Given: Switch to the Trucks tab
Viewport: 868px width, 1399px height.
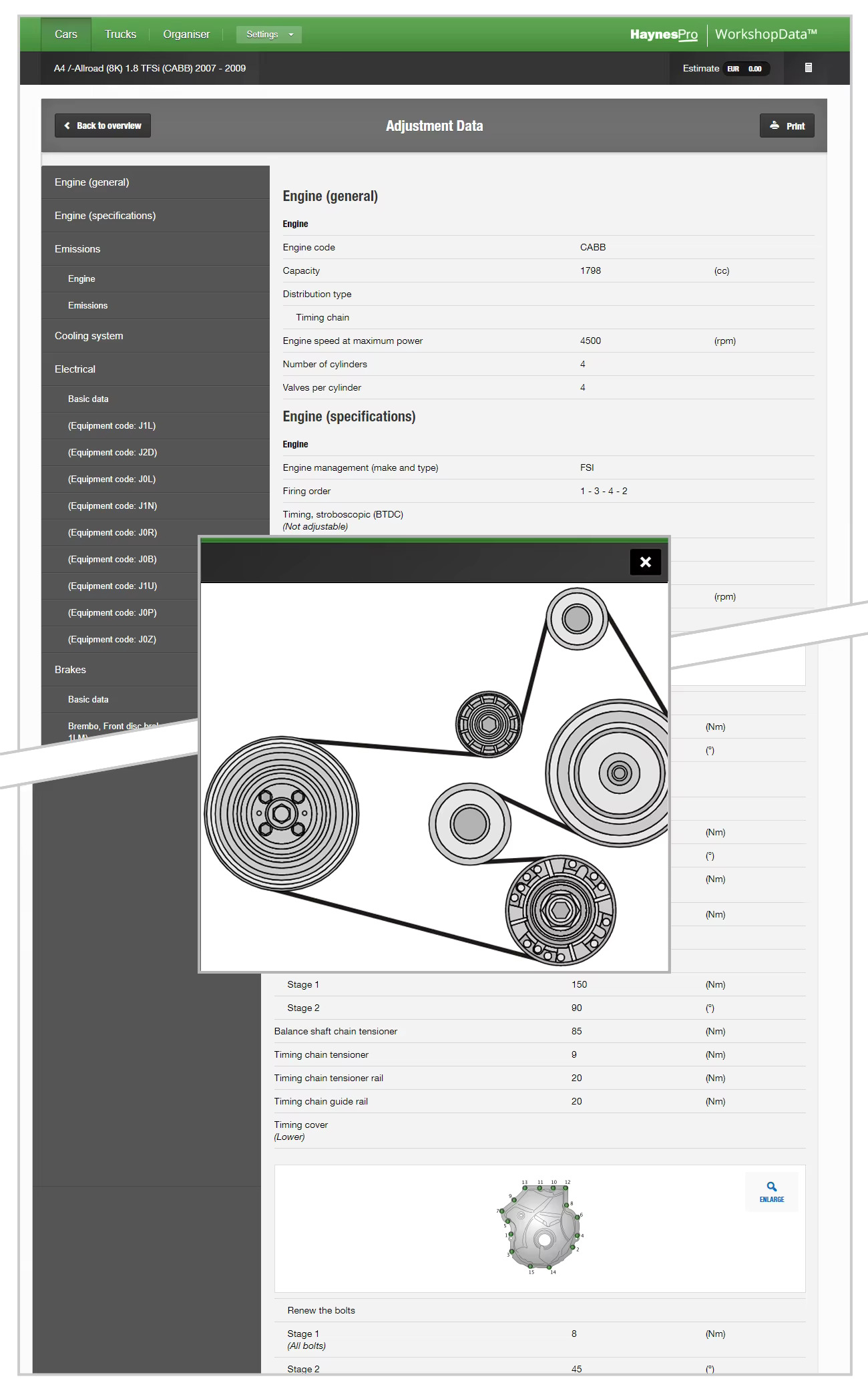Looking at the screenshot, I should [x=120, y=35].
